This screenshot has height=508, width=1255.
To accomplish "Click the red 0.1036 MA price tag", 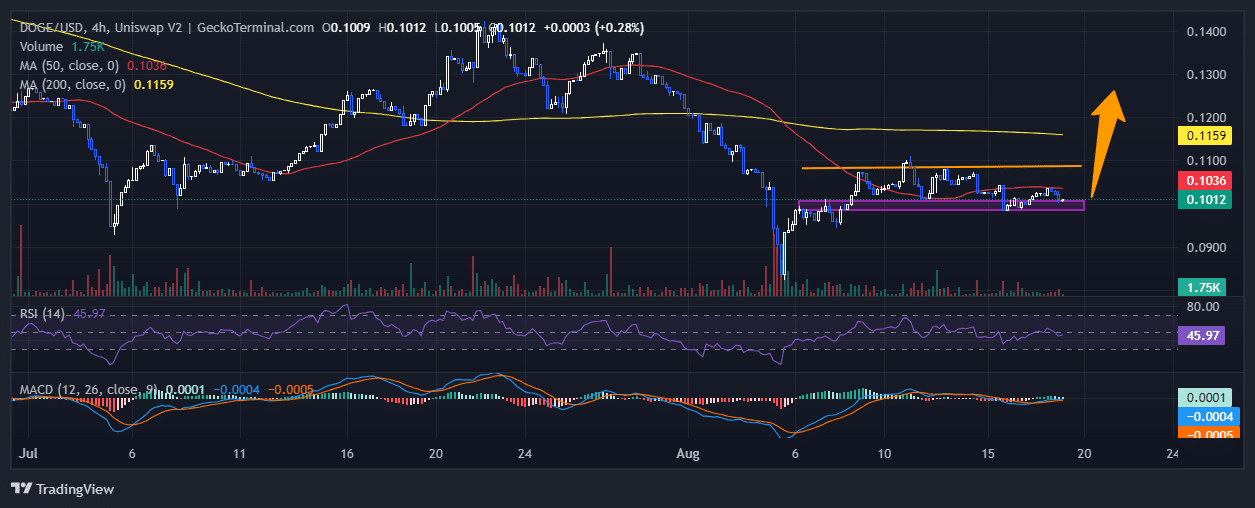I will [1211, 180].
